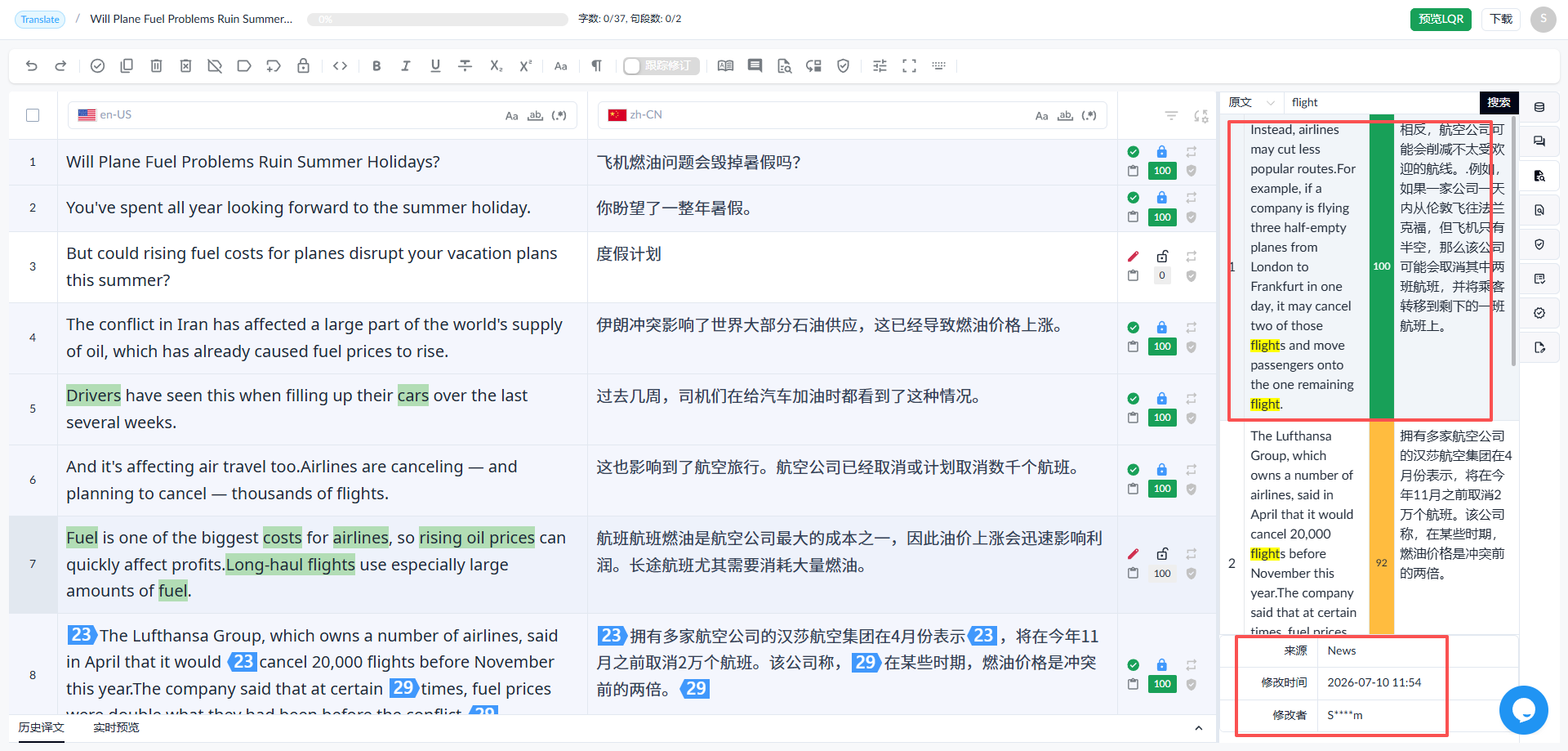
Task: Show hidden characters with pilcrow icon
Action: 597,66
